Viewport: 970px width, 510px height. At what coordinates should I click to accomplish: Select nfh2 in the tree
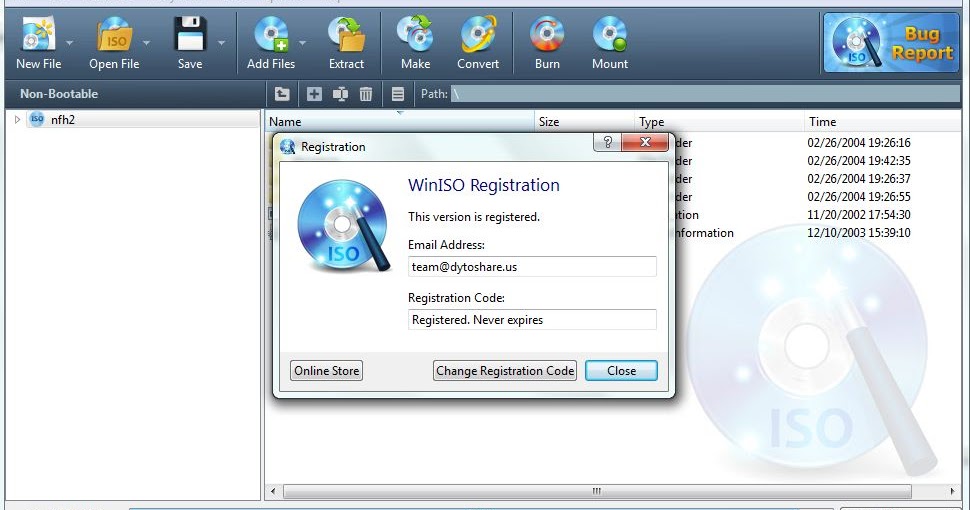[x=63, y=119]
